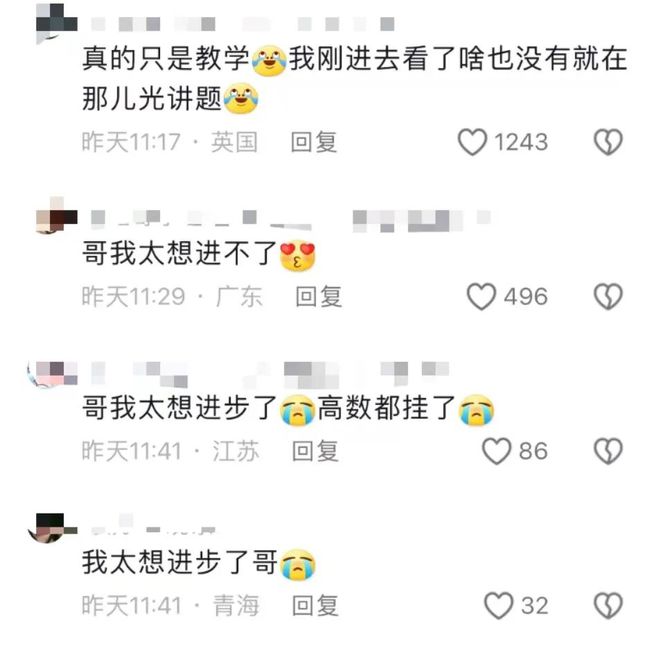Viewport: 660px width, 650px height.
Task: Open the first commenter's avatar
Action: (56, 23)
